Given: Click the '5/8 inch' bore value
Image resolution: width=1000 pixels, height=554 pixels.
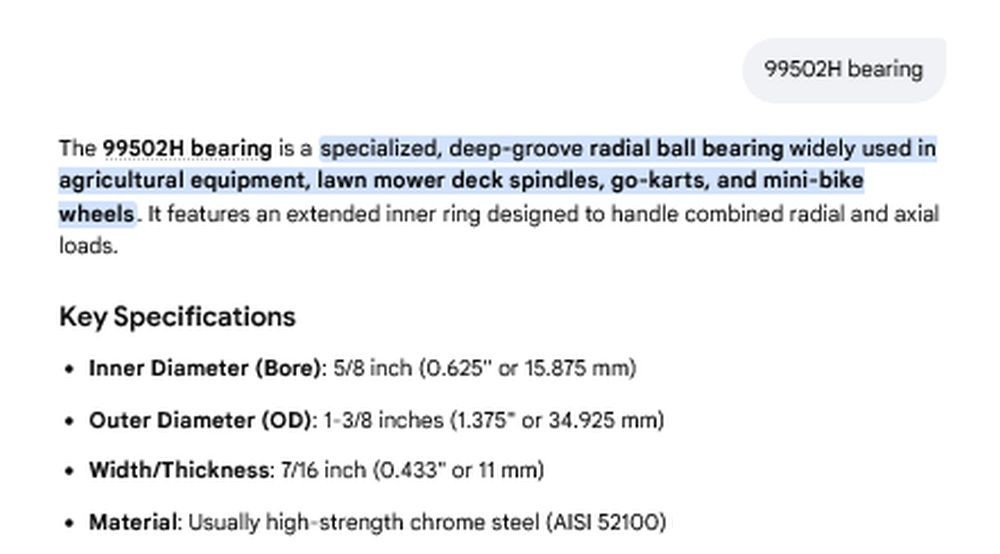Looking at the screenshot, I should point(372,368).
